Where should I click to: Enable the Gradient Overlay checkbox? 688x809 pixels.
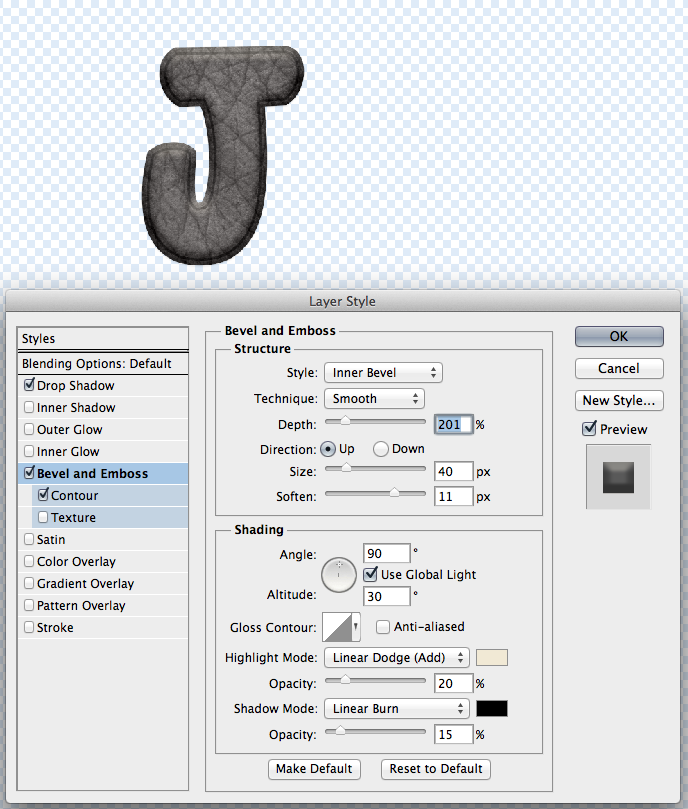[x=29, y=583]
